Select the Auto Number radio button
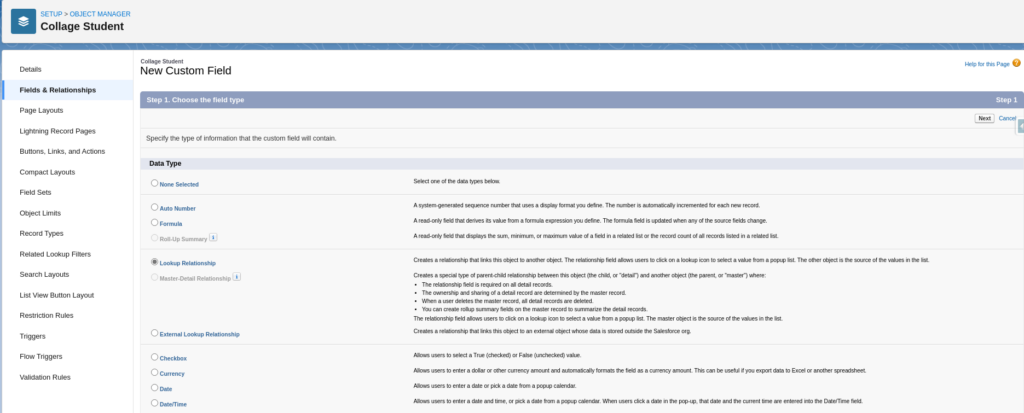The image size is (1024, 413). pyautogui.click(x=154, y=207)
